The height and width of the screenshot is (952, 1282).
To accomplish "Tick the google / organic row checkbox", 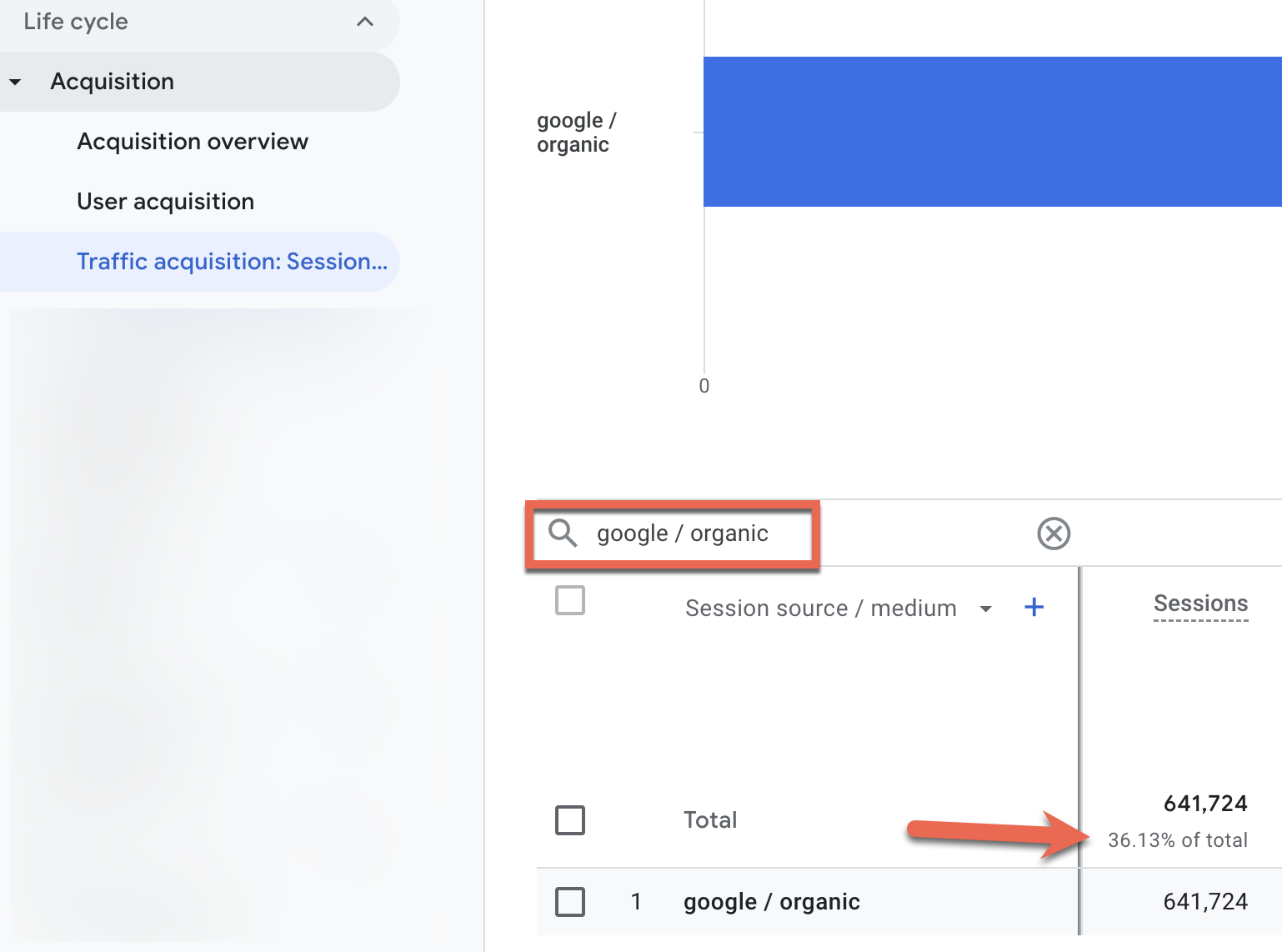I will pos(570,902).
